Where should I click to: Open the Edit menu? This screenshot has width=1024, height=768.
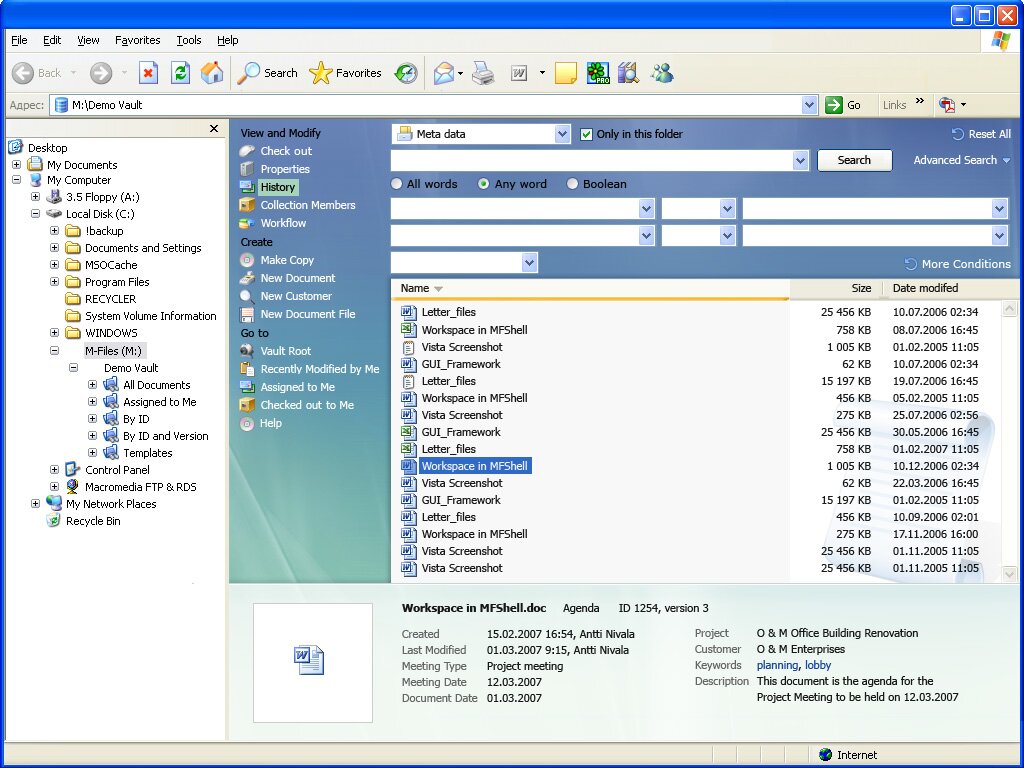[52, 40]
